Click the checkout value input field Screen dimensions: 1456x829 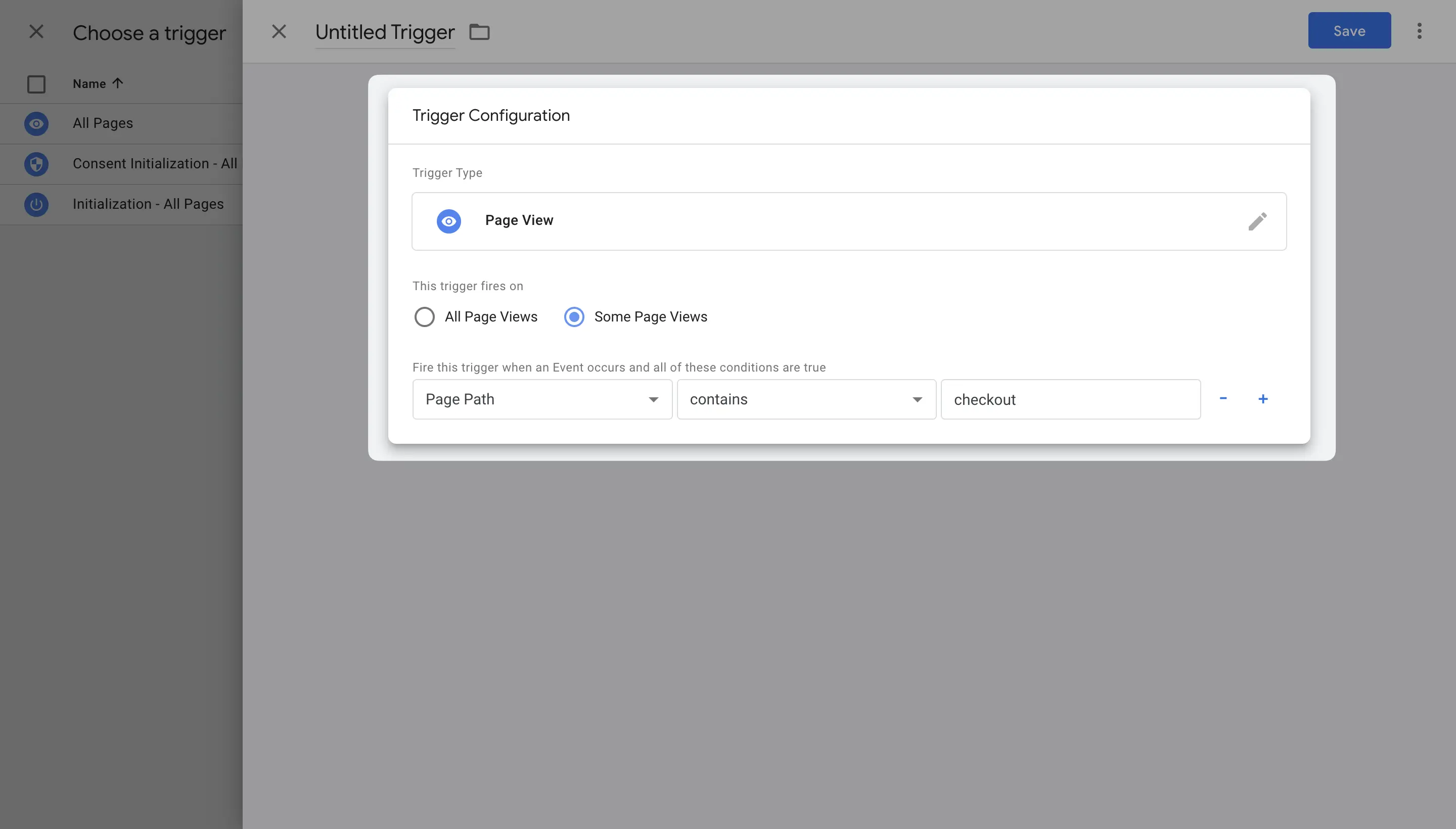click(x=1070, y=399)
